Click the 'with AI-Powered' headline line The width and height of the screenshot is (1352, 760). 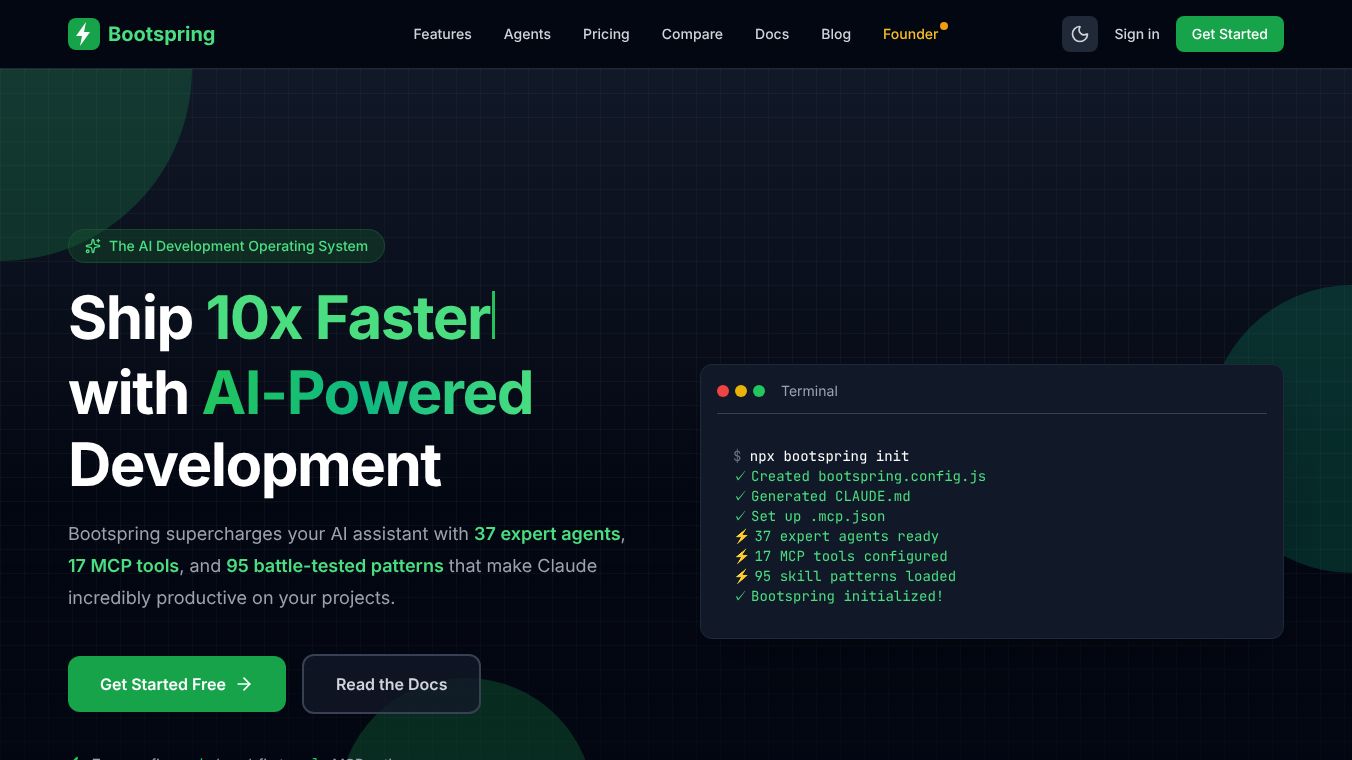click(300, 392)
